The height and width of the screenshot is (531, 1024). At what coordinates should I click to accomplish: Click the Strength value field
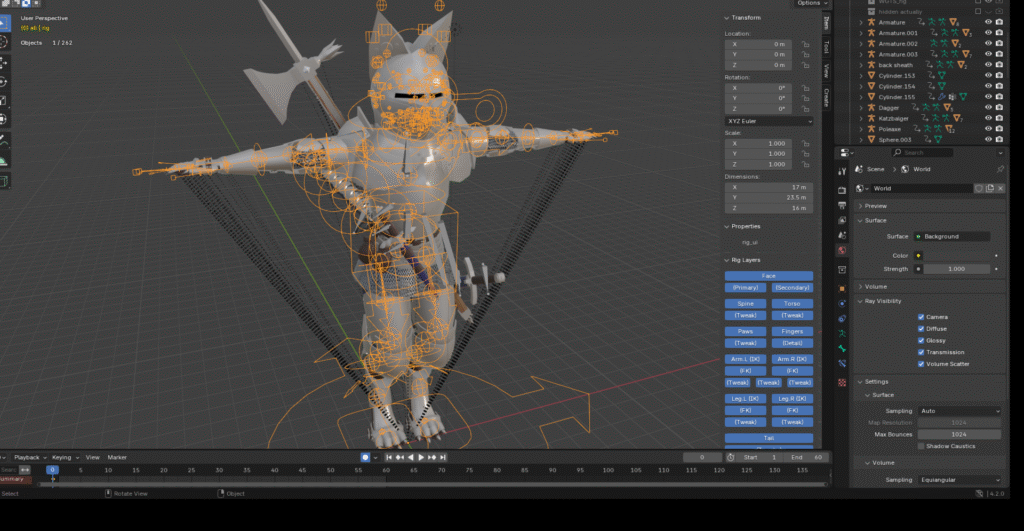click(x=955, y=269)
